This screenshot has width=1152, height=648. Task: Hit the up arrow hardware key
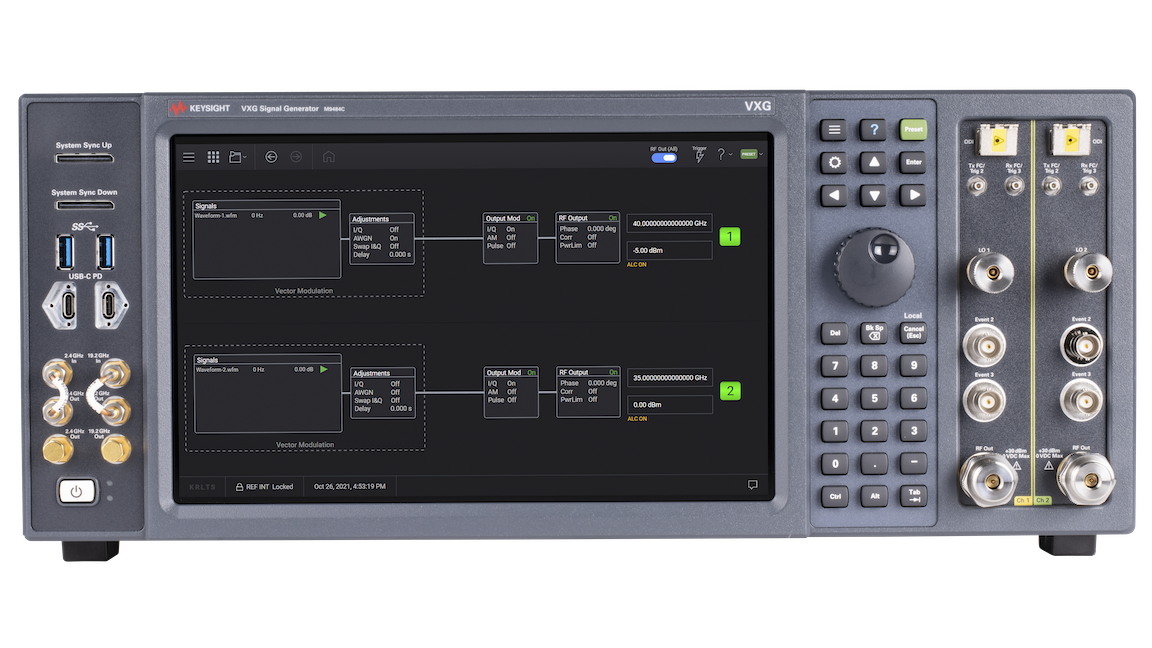click(874, 162)
